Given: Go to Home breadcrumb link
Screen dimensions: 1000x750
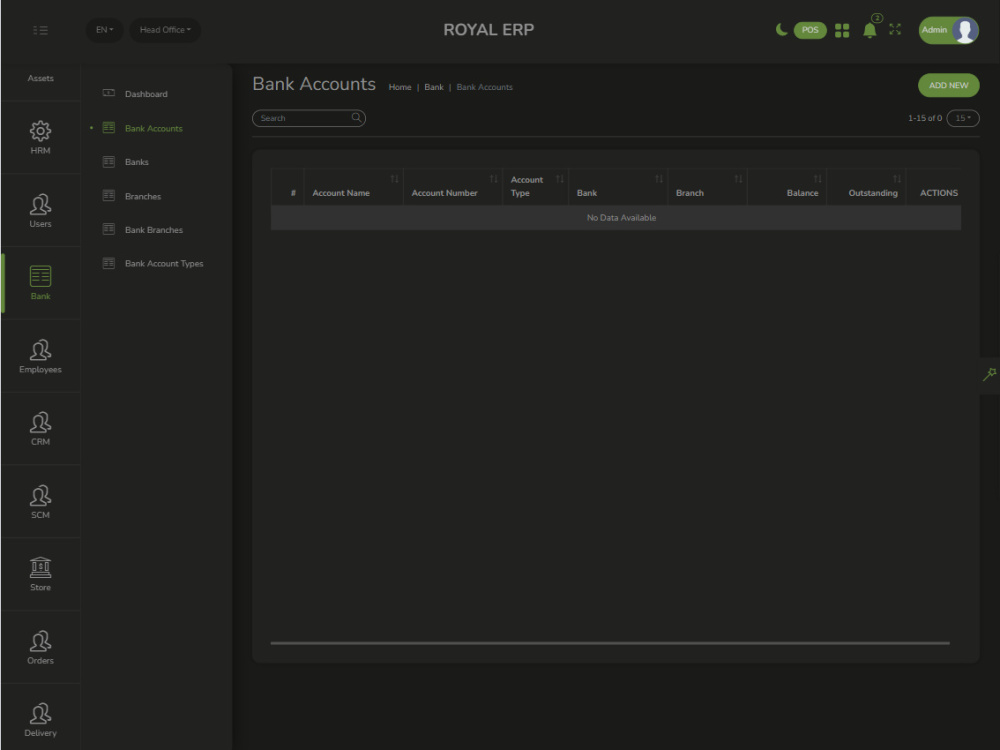Looking at the screenshot, I should click(x=400, y=87).
